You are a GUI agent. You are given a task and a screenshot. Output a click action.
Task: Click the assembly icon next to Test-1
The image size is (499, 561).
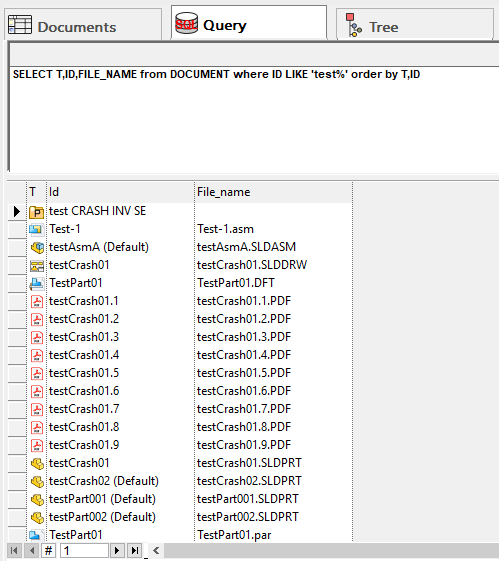(36, 229)
